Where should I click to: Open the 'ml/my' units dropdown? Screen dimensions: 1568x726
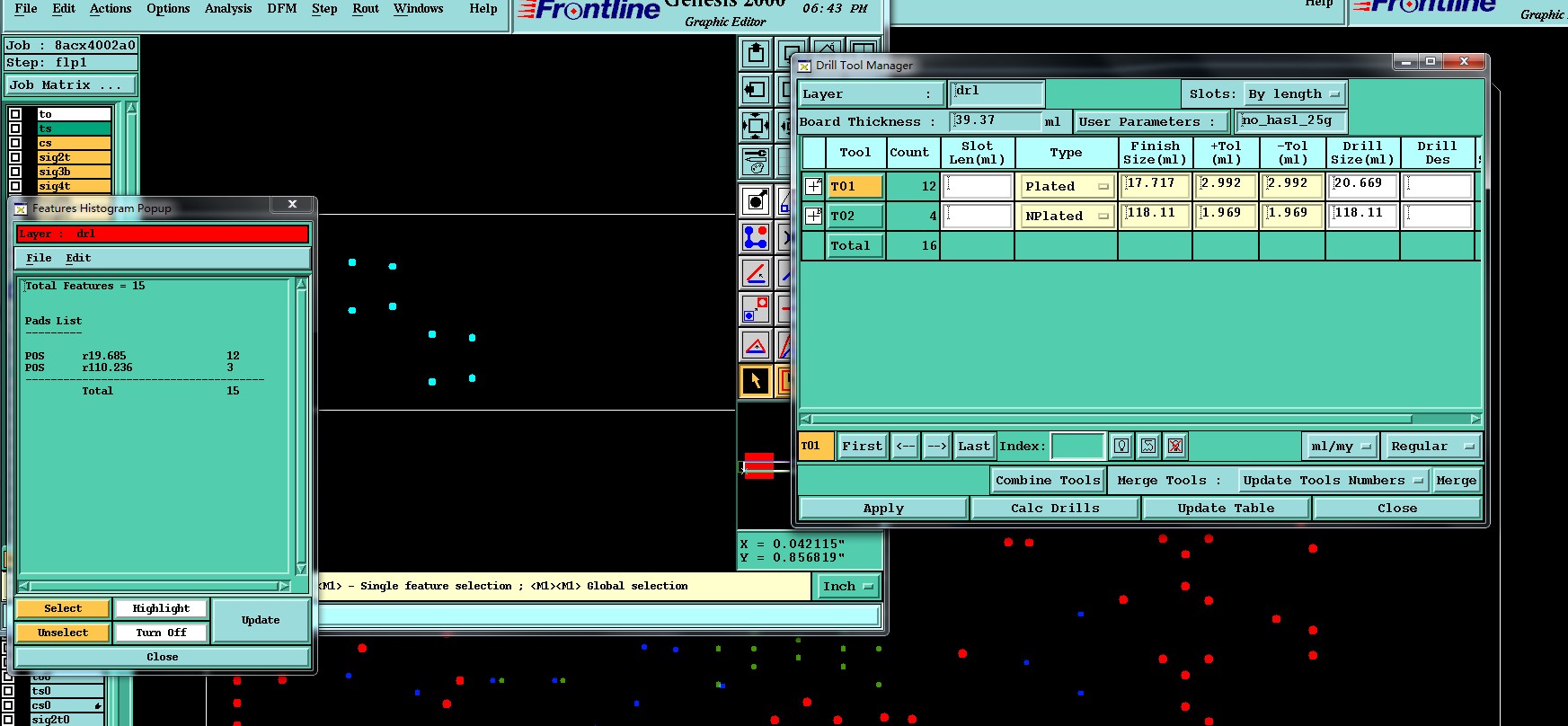1340,446
